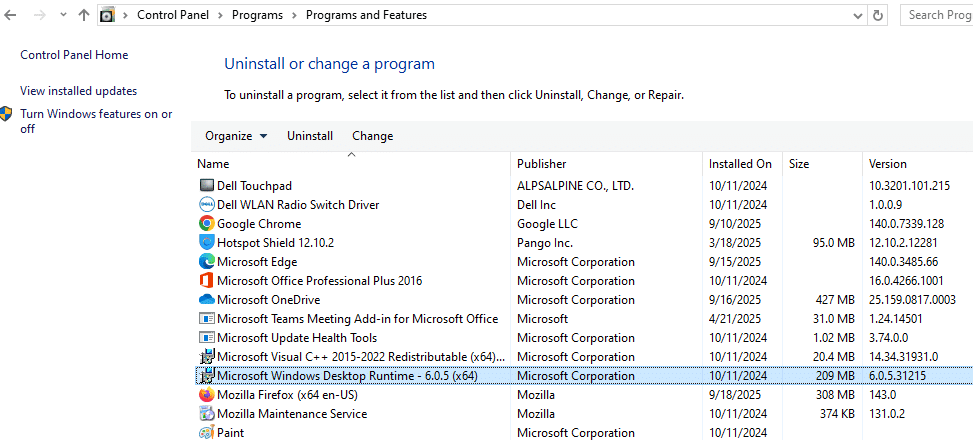Click the Microsoft Edge icon
Screen dimensions: 973x440
pyautogui.click(x=207, y=262)
